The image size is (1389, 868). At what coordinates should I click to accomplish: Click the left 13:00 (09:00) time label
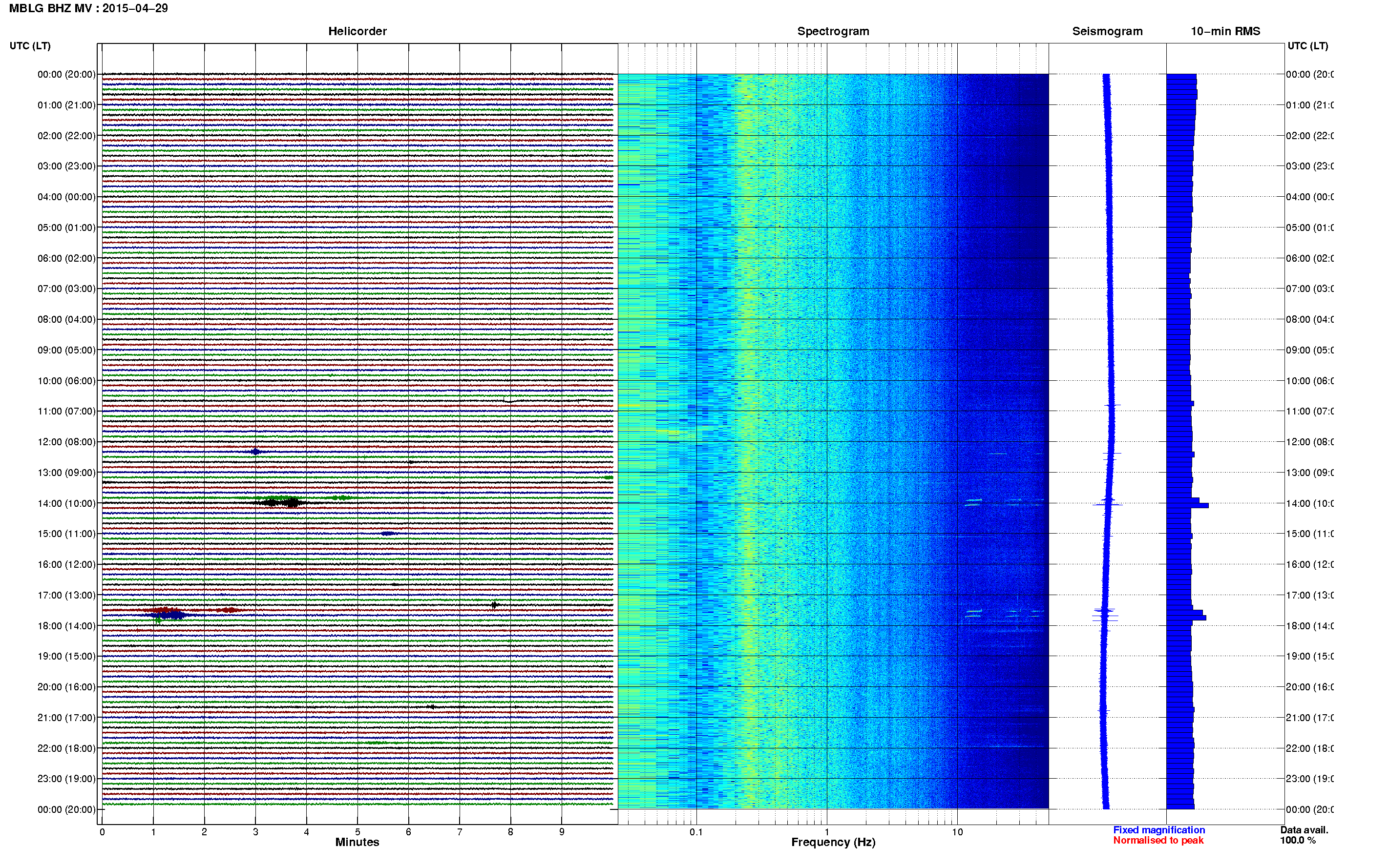click(66, 473)
